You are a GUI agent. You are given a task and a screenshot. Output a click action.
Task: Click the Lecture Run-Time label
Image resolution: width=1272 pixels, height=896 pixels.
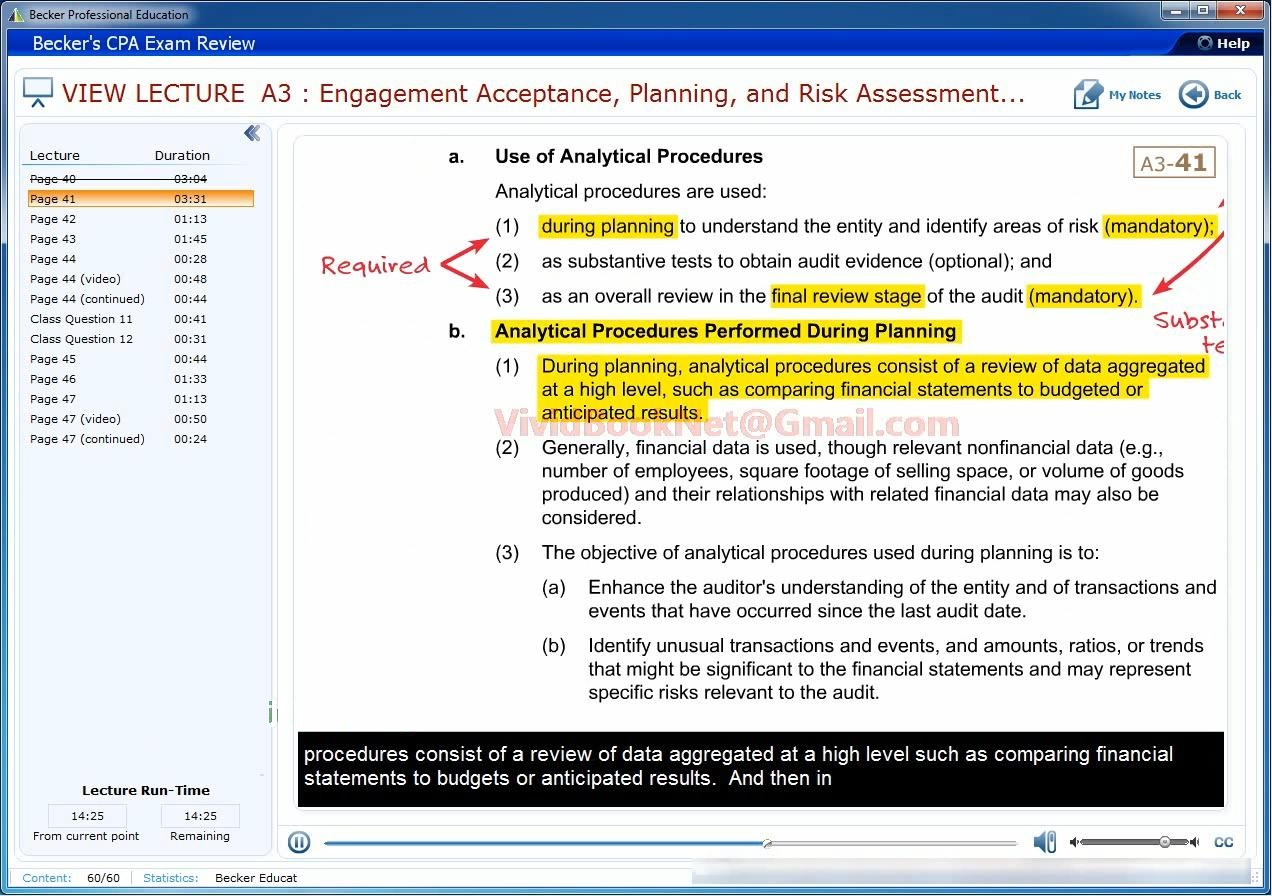click(x=146, y=790)
